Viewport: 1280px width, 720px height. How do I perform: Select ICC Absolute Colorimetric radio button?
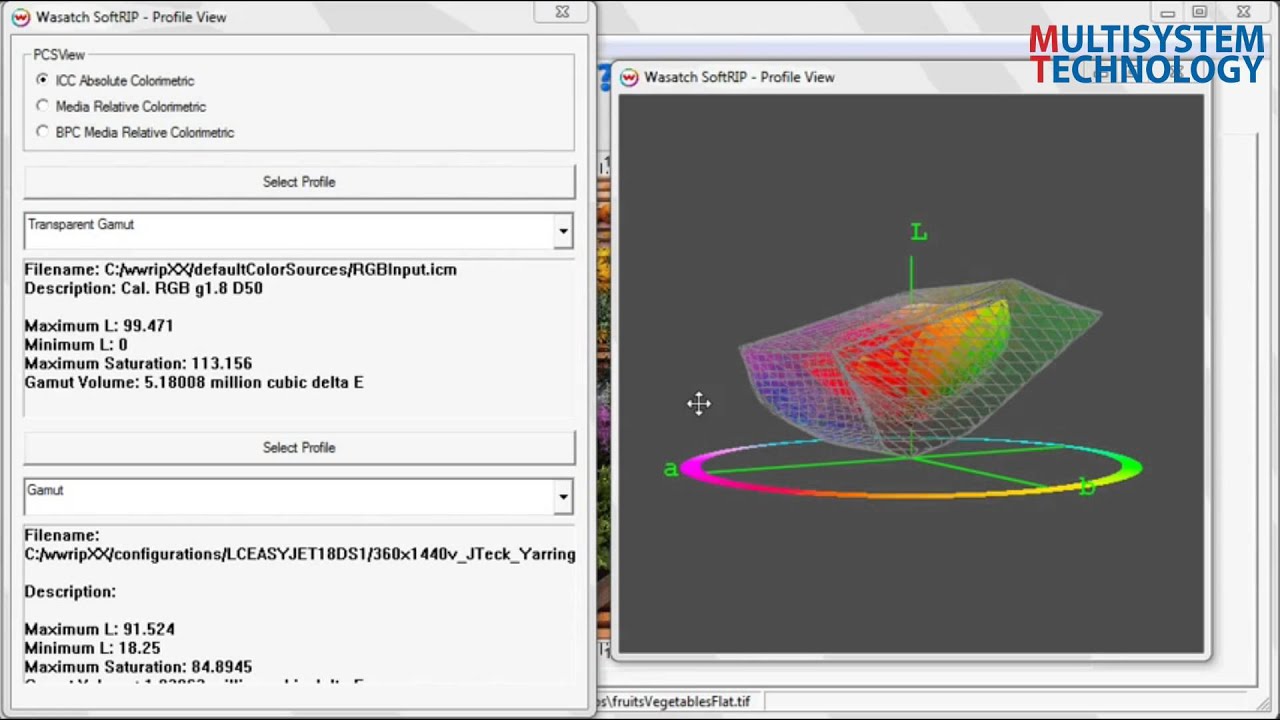[42, 80]
